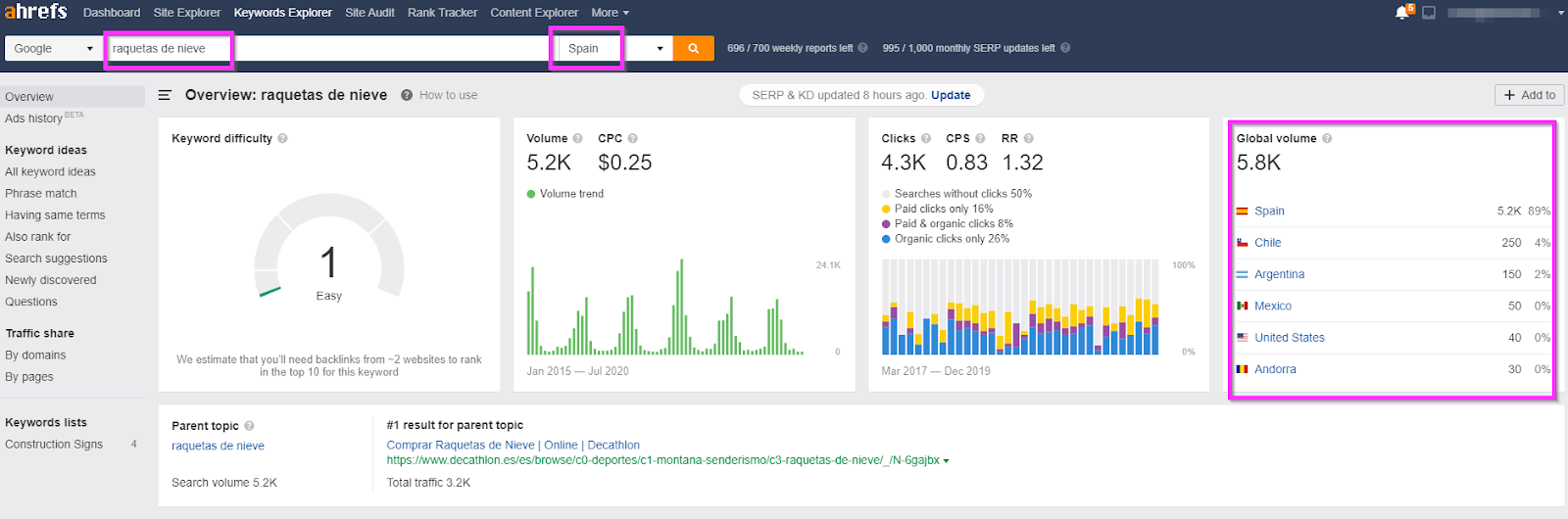Click the keyword search input field

point(328,48)
